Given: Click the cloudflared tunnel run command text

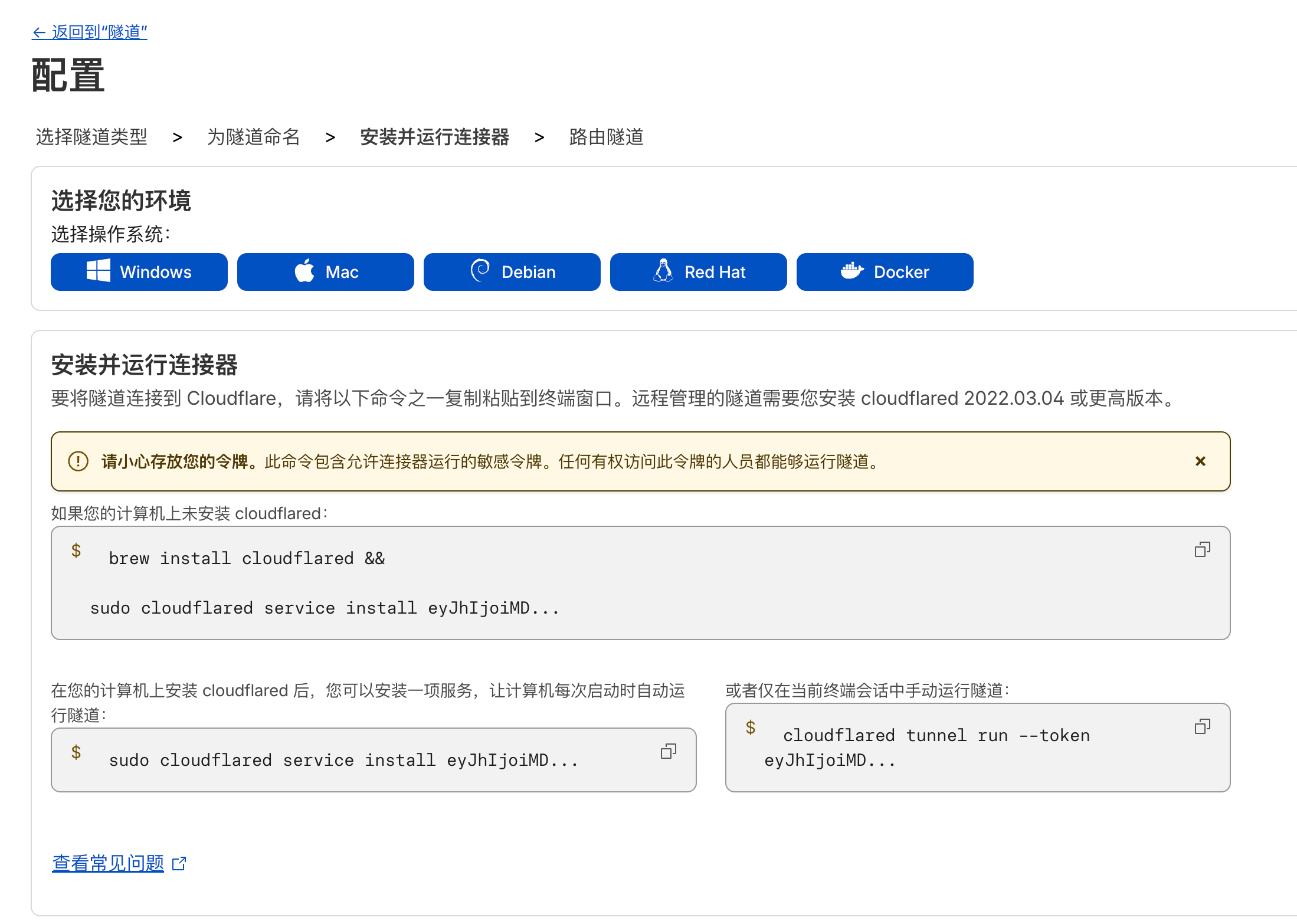Looking at the screenshot, I should coord(936,736).
